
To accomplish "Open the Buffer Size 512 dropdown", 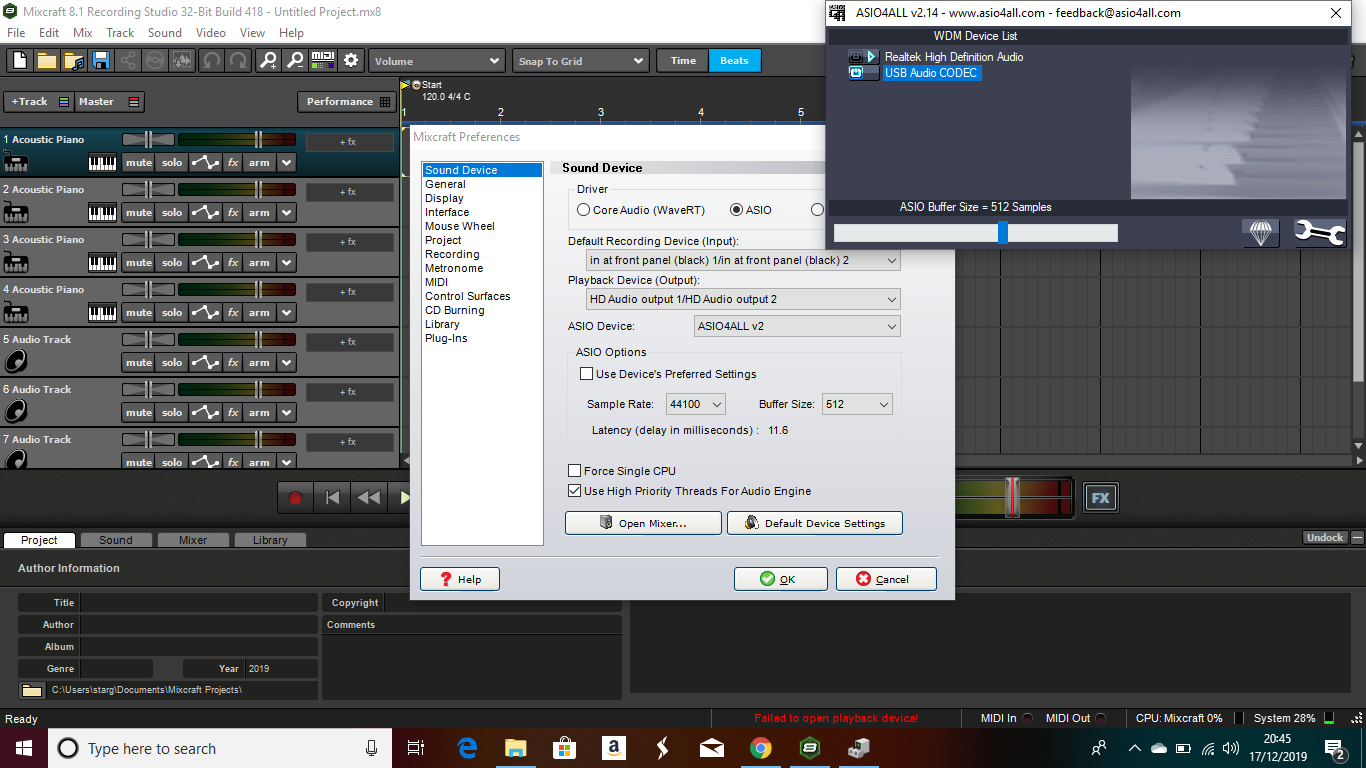I will (x=857, y=404).
